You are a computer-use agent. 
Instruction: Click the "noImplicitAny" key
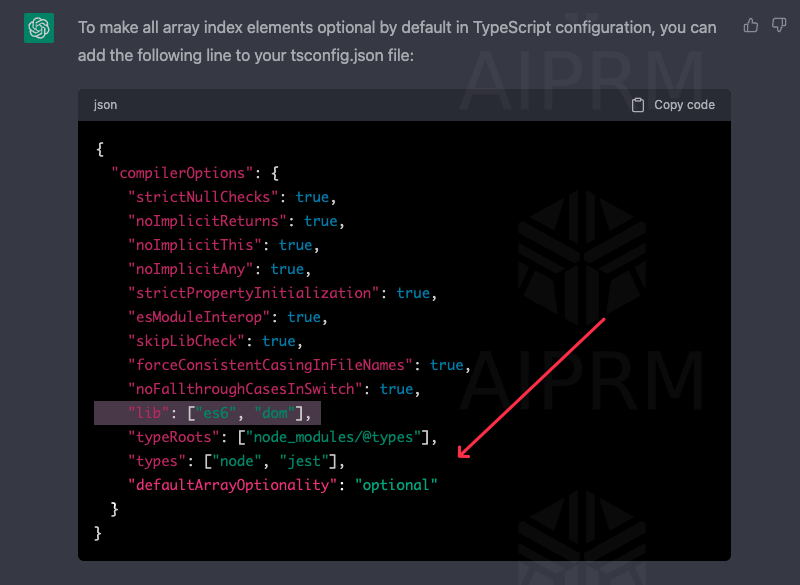pos(191,269)
